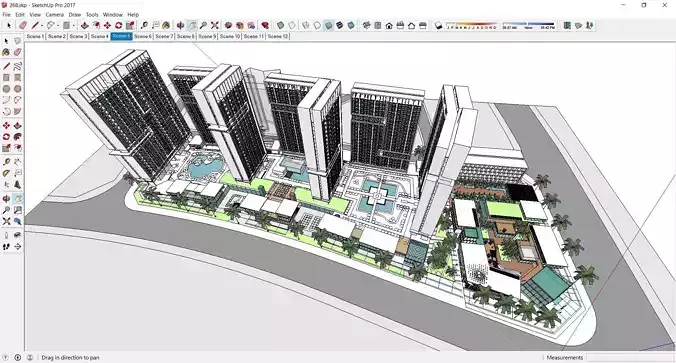This screenshot has width=676, height=363.
Task: Activate the Section Plane tool
Action: (17, 247)
